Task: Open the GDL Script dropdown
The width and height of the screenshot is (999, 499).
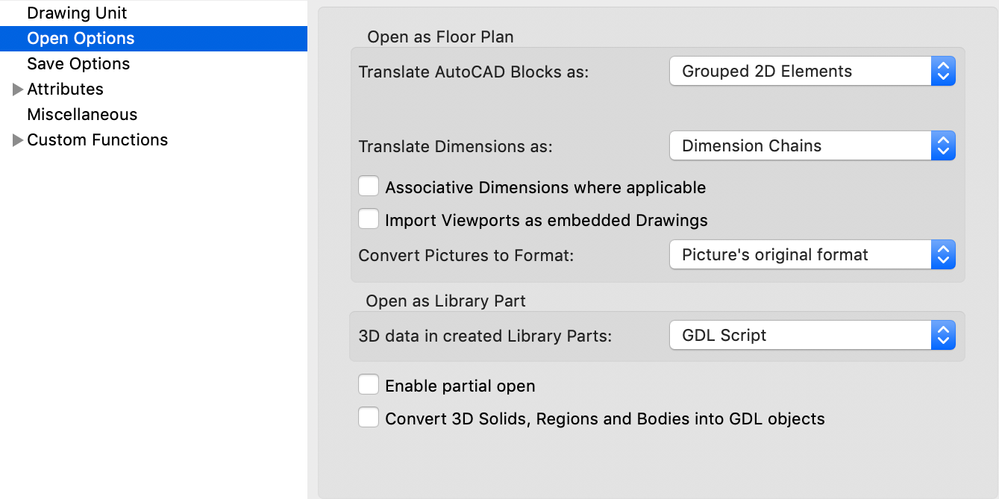Action: point(799,335)
